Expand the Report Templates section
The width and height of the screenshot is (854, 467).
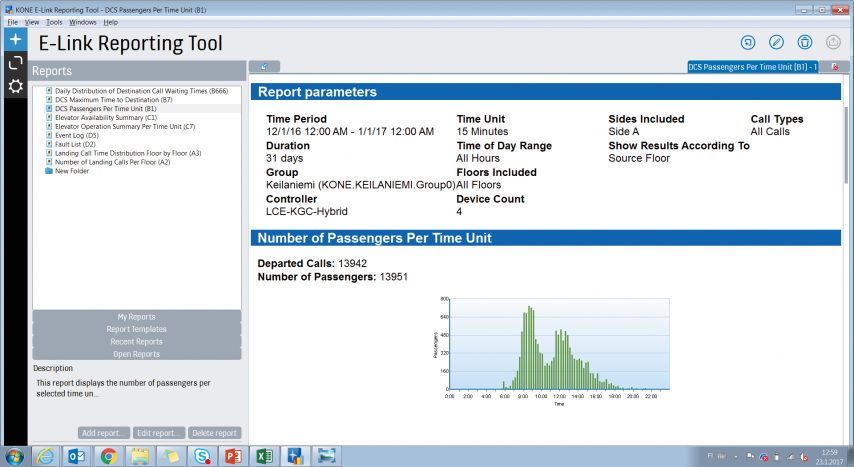click(137, 329)
